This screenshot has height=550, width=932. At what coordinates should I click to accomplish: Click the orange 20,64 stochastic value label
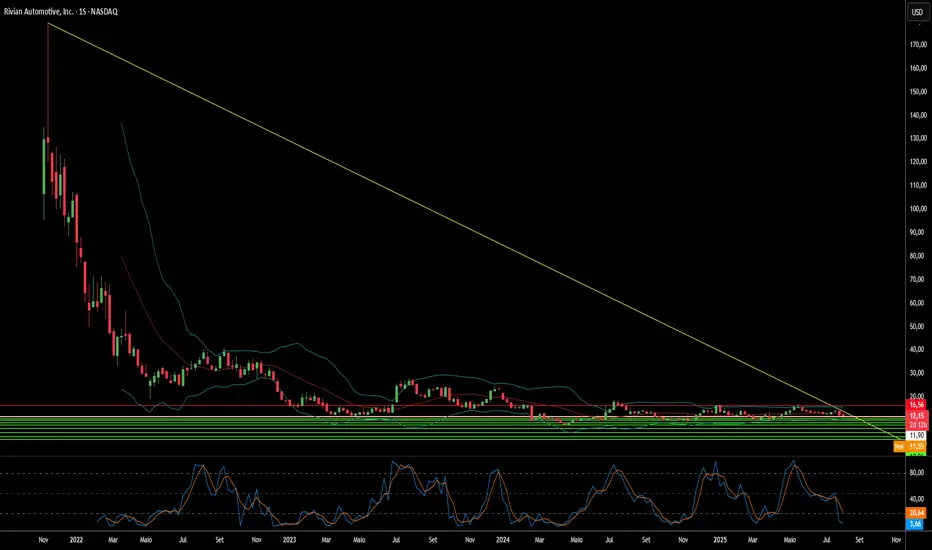pos(915,513)
